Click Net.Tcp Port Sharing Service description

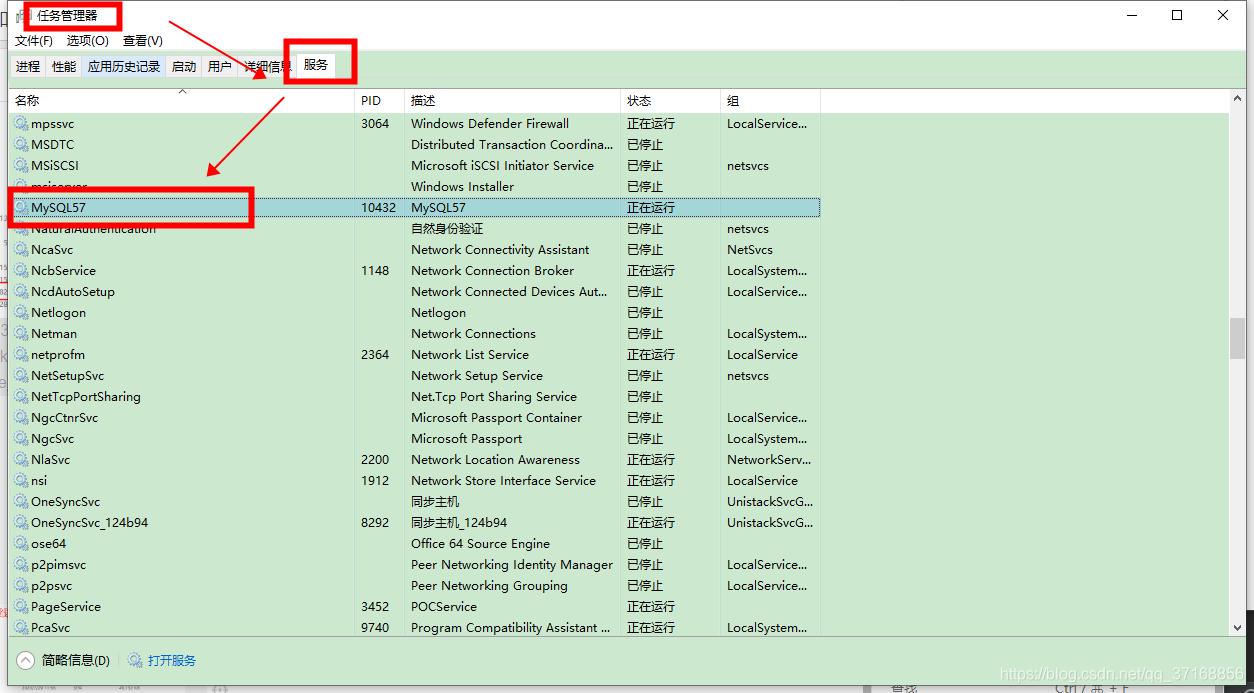coord(494,397)
